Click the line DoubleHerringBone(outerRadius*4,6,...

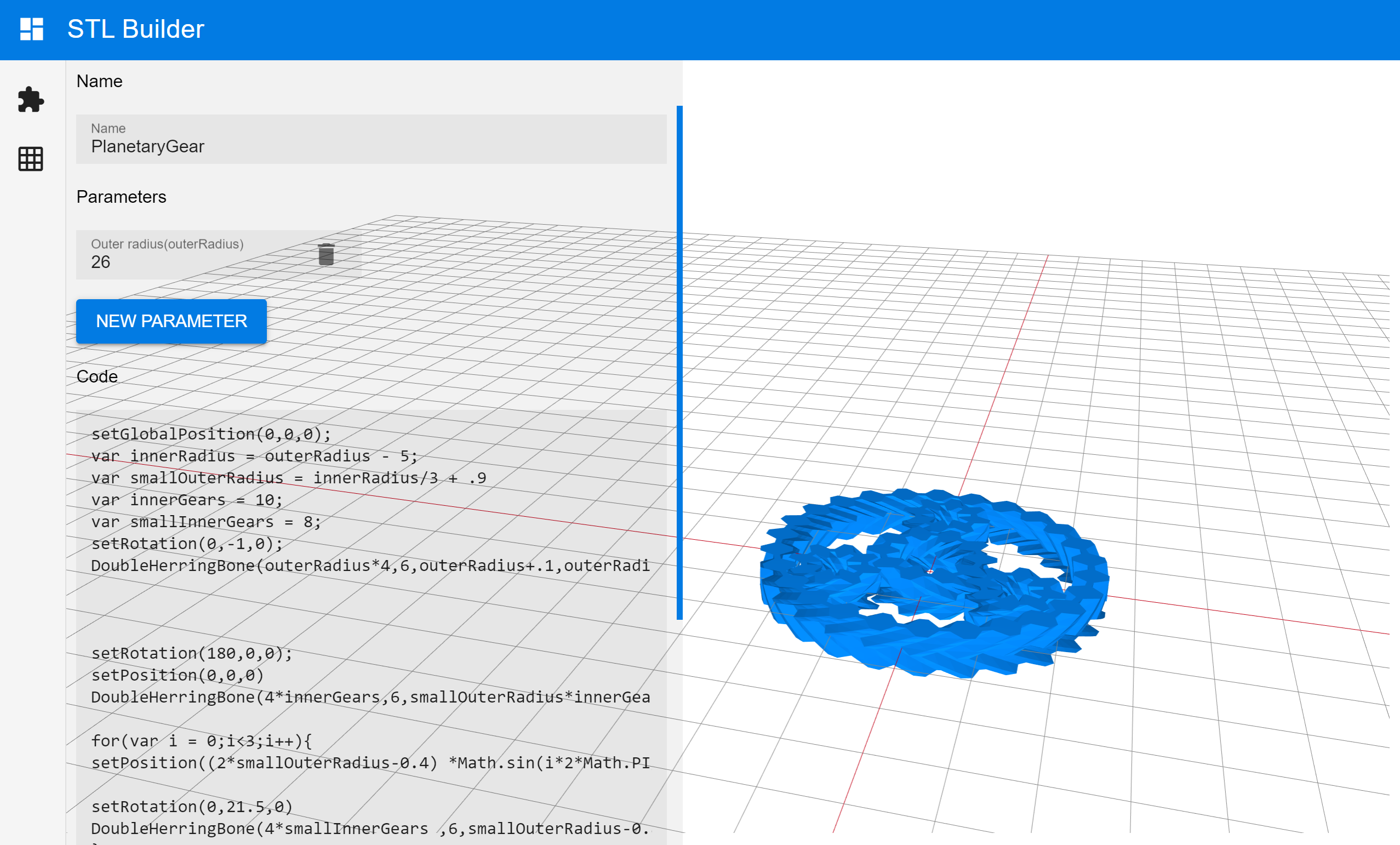(x=370, y=566)
